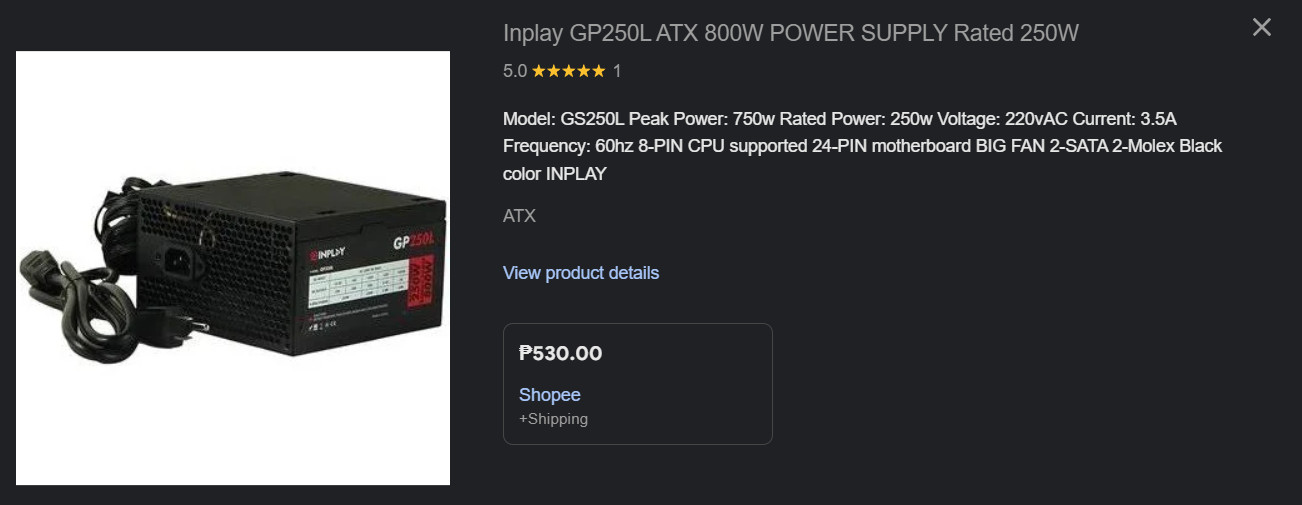Open the Shopee seller link
Viewport: 1302px width, 505px height.
(549, 395)
